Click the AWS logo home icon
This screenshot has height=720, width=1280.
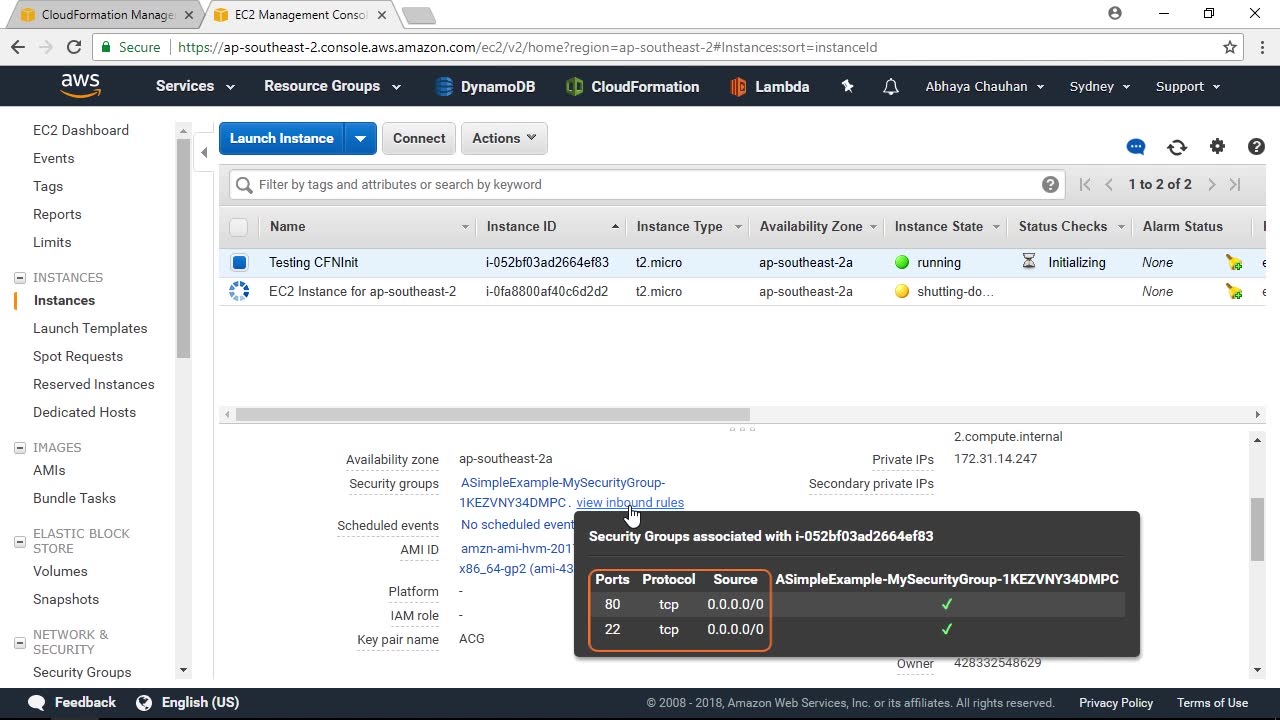(80, 86)
